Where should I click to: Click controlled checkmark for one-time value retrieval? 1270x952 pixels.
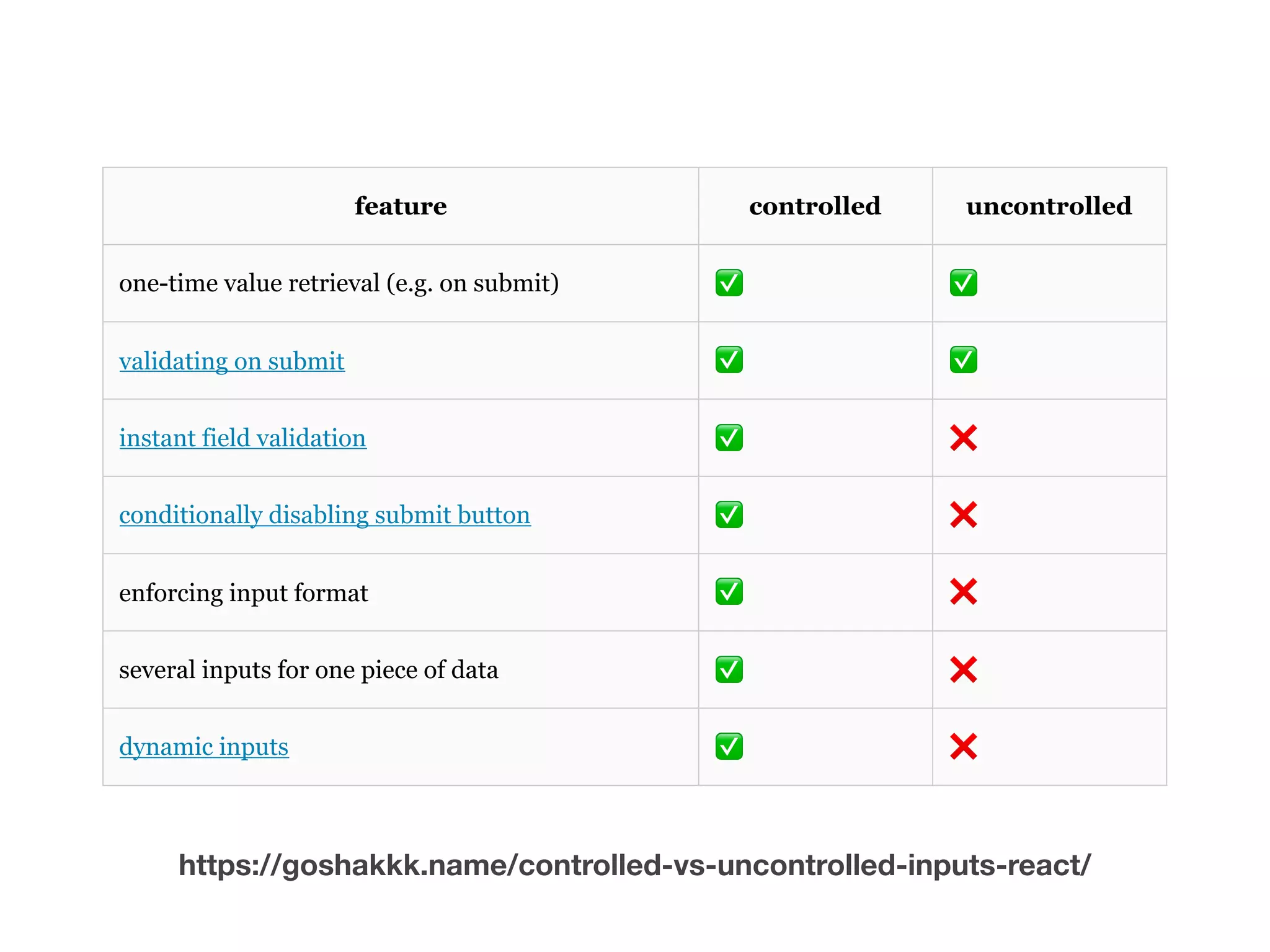pos(729,283)
